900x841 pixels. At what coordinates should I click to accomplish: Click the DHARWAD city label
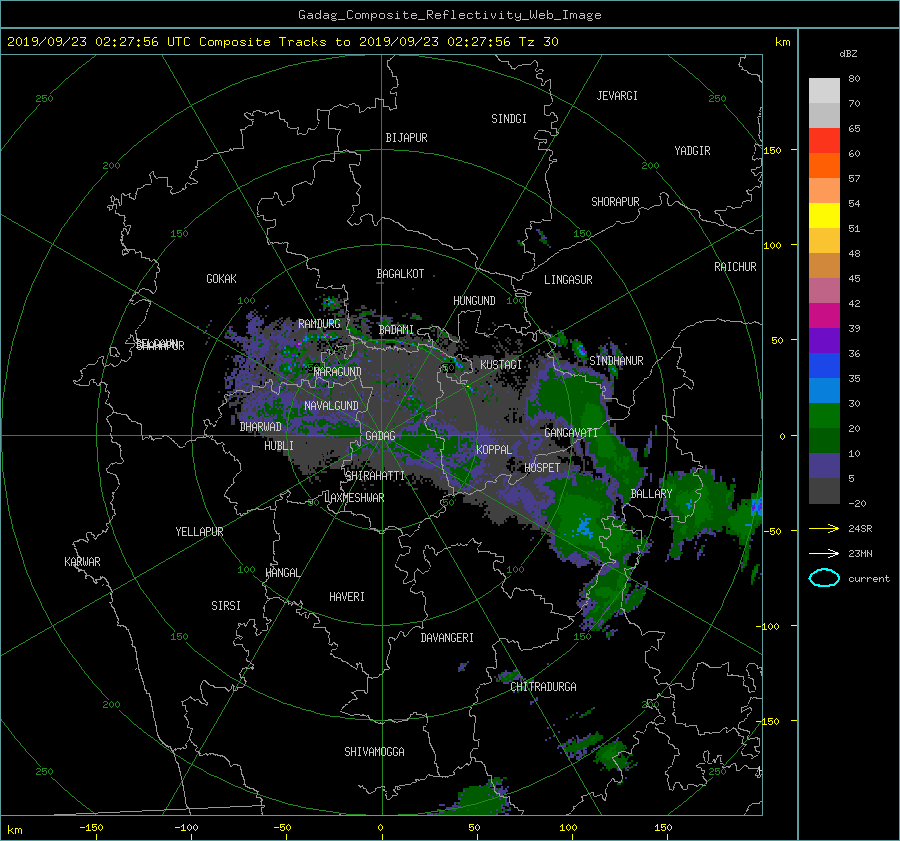[x=260, y=427]
